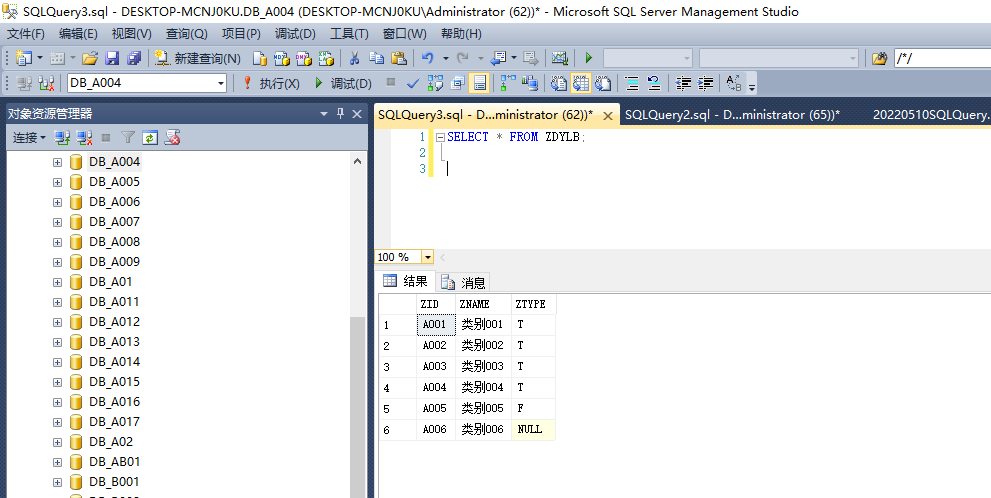Click Comment Out Selected Lines icon
The image size is (991, 498).
[x=632, y=83]
